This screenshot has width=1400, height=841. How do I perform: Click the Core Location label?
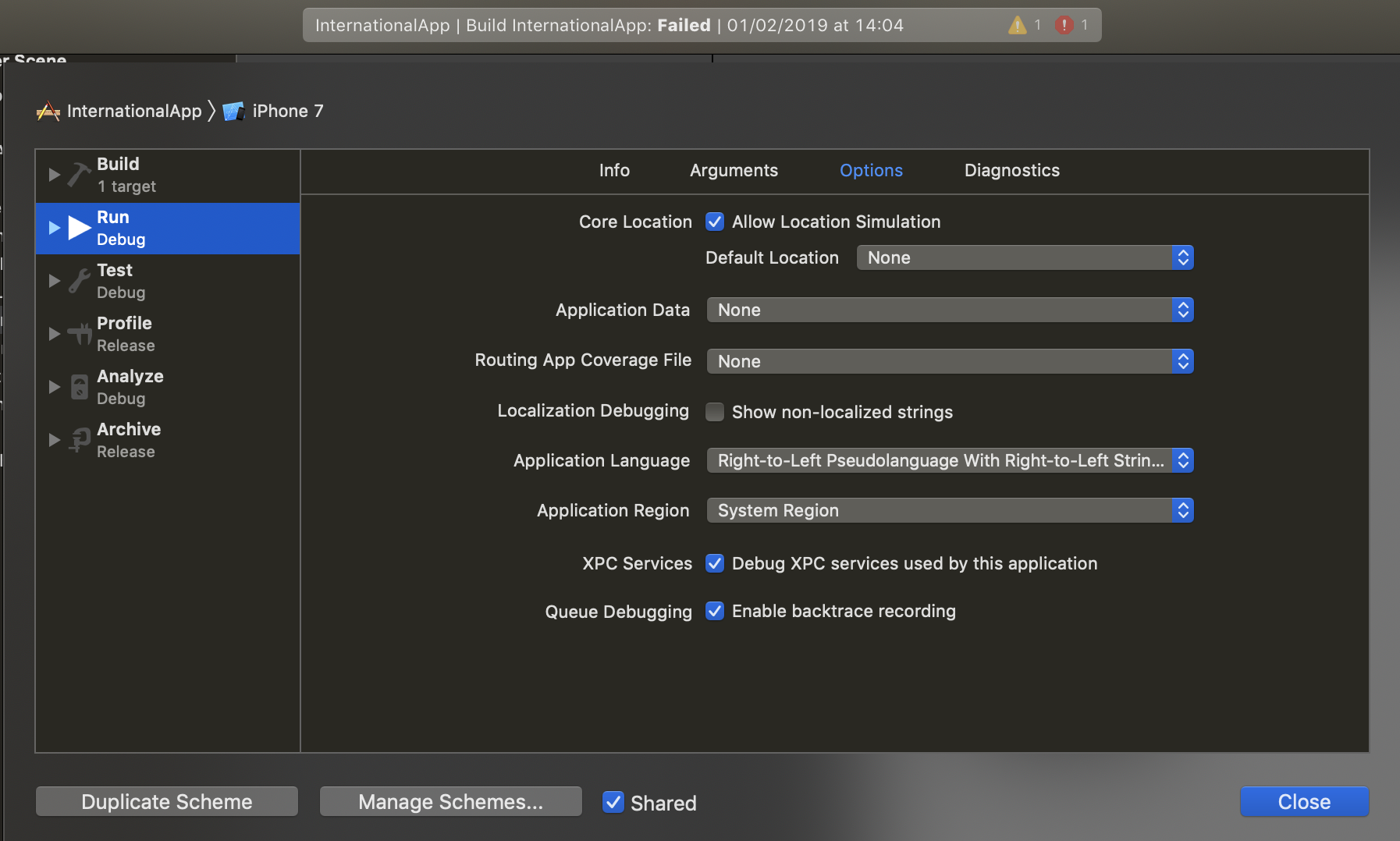(x=635, y=222)
